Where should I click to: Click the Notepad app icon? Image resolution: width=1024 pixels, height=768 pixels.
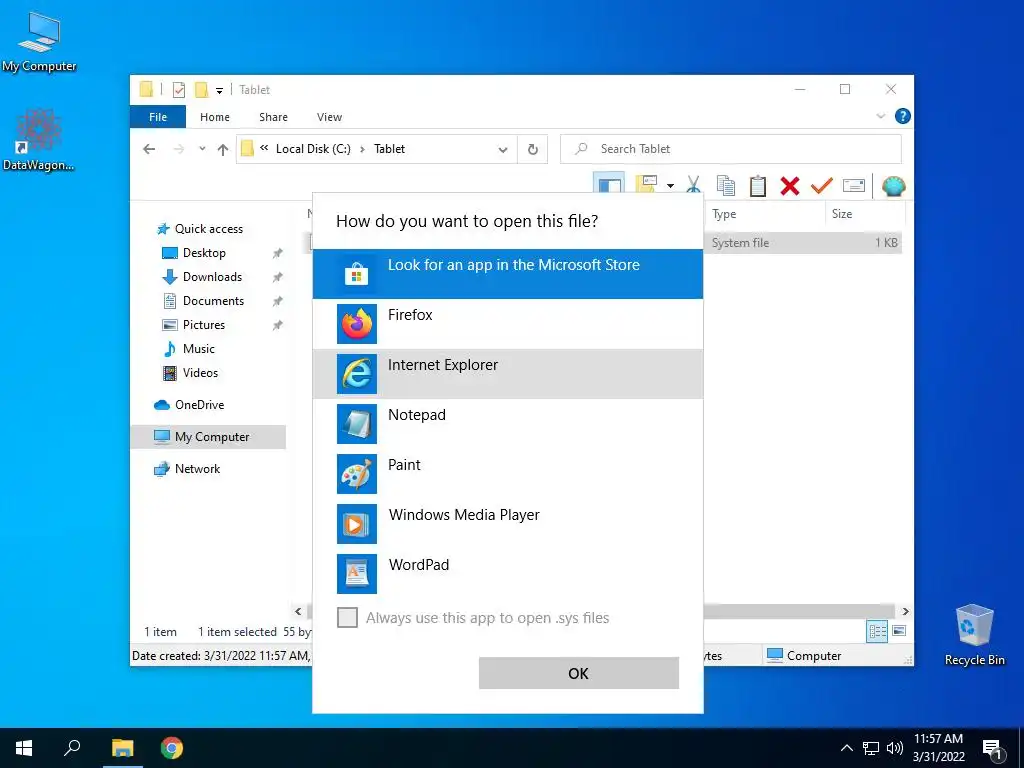(357, 423)
